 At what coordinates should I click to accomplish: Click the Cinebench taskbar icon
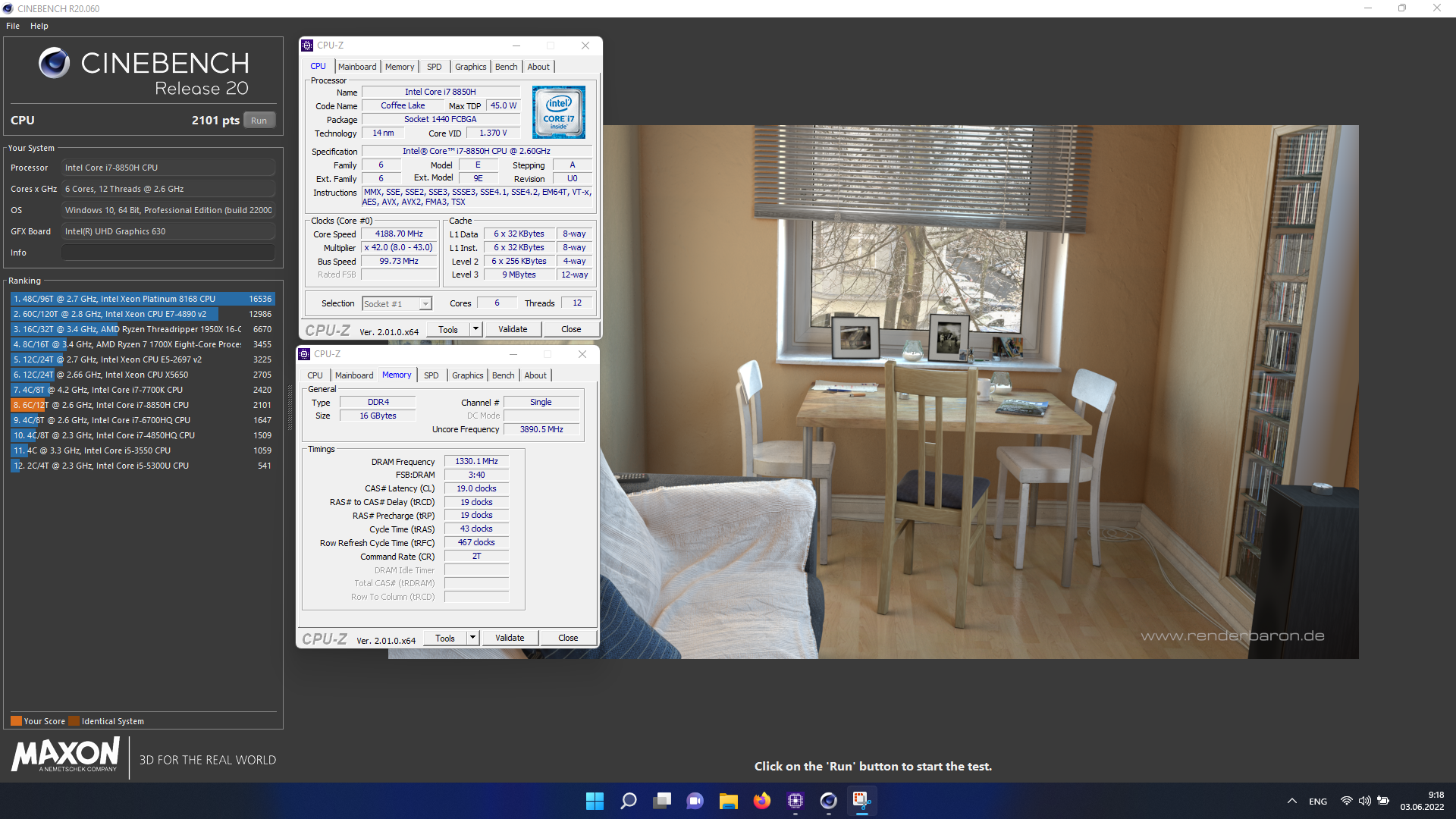829,801
